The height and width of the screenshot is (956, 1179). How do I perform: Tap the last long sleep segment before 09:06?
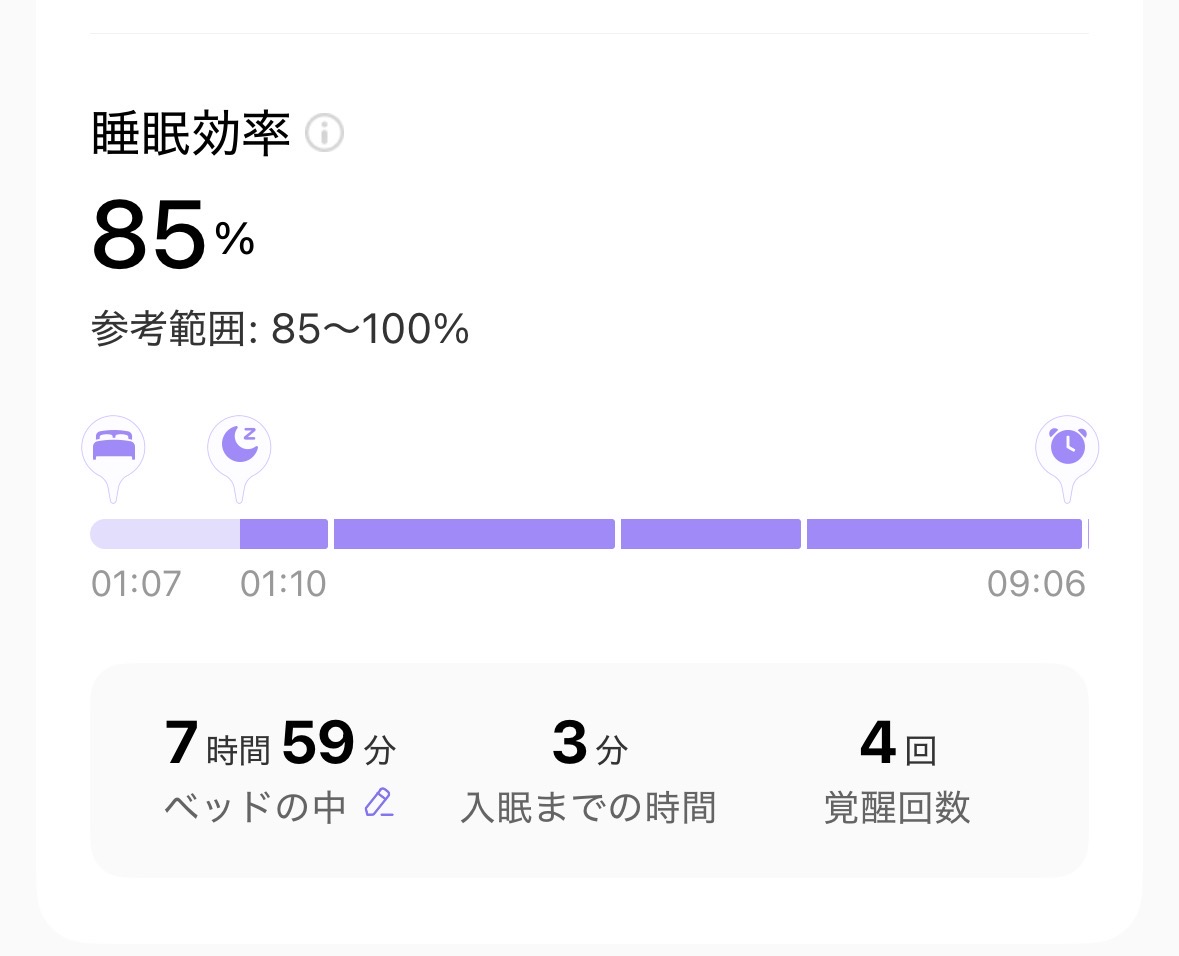(944, 534)
